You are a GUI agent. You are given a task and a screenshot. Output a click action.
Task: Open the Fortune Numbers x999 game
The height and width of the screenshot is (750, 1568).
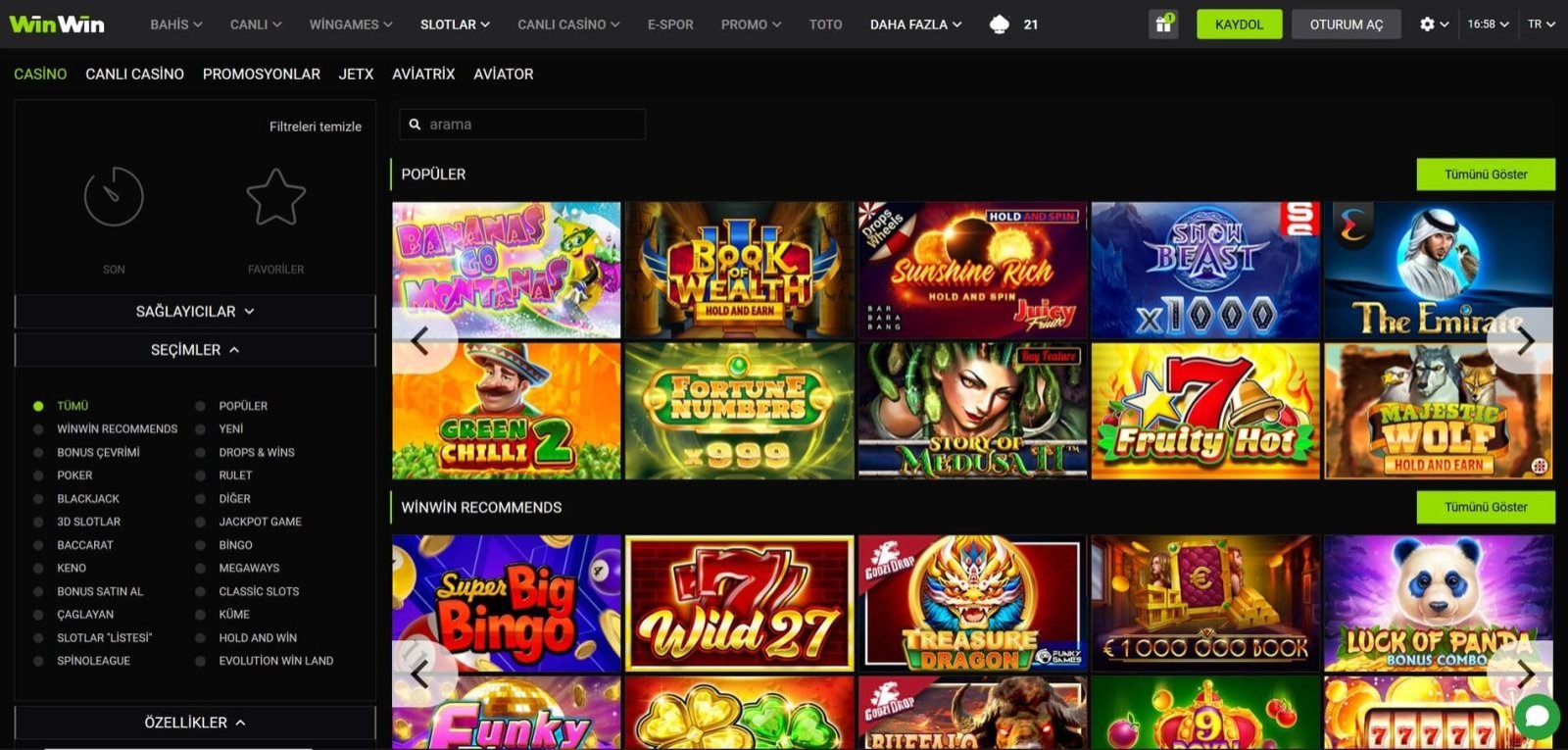coord(740,411)
